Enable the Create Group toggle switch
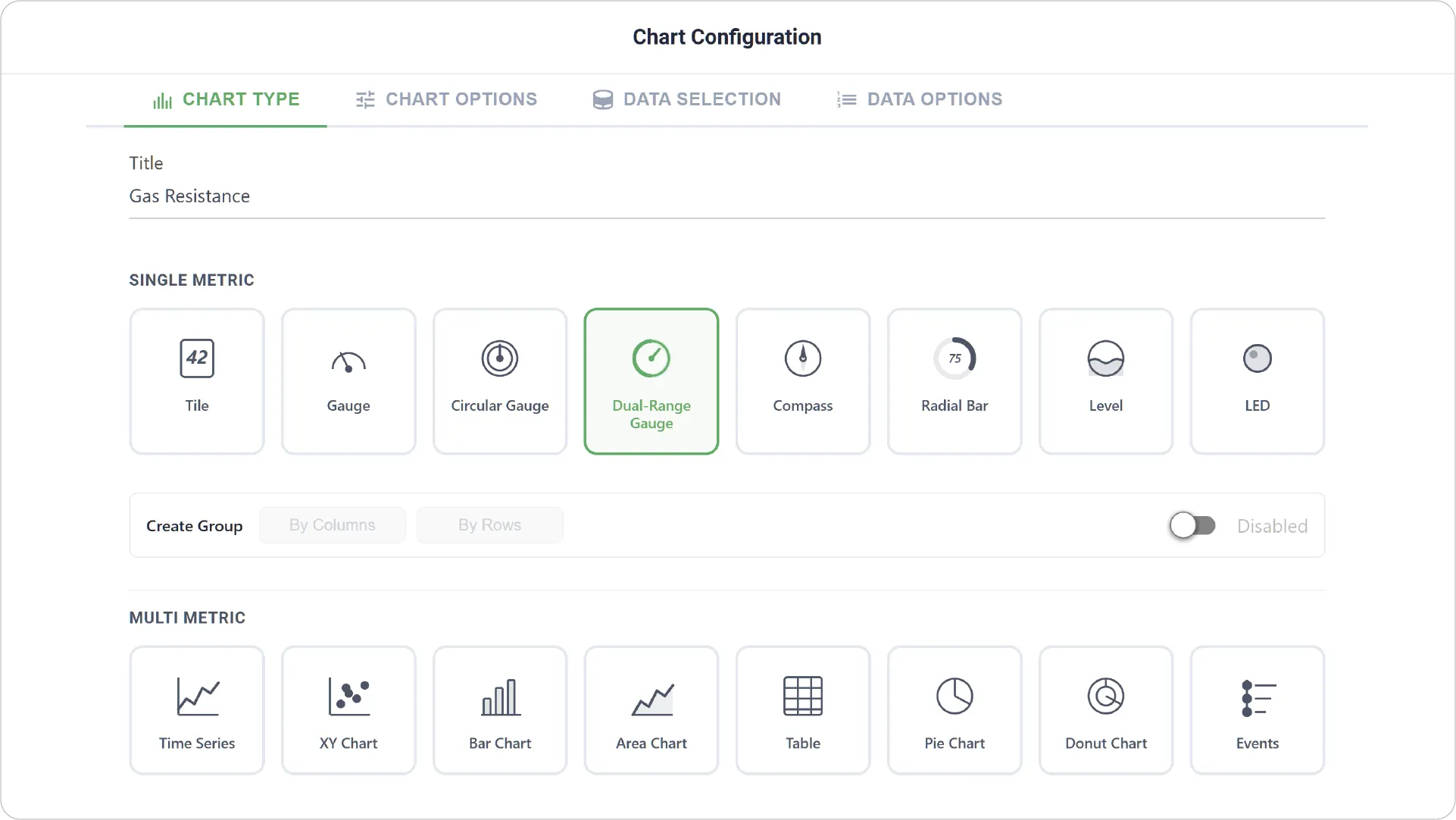 [1192, 525]
